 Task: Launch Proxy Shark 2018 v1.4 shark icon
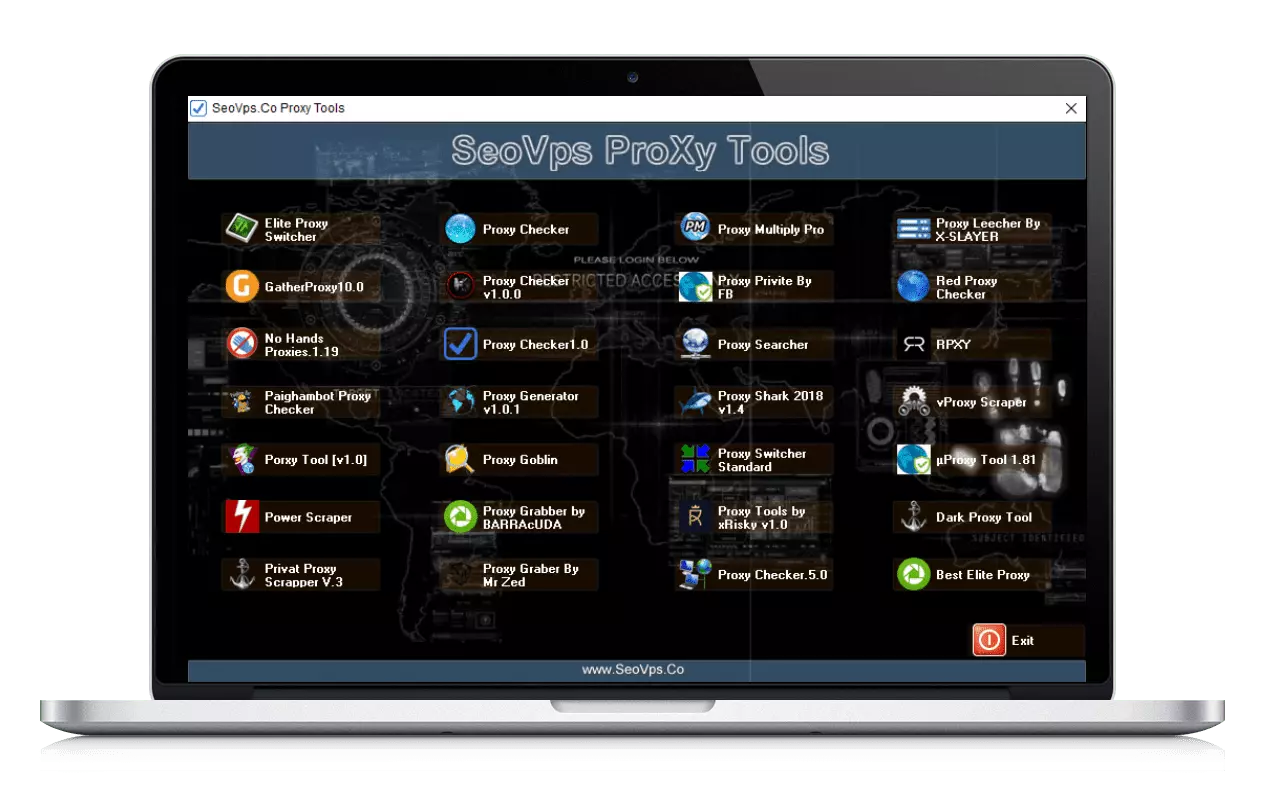click(695, 402)
